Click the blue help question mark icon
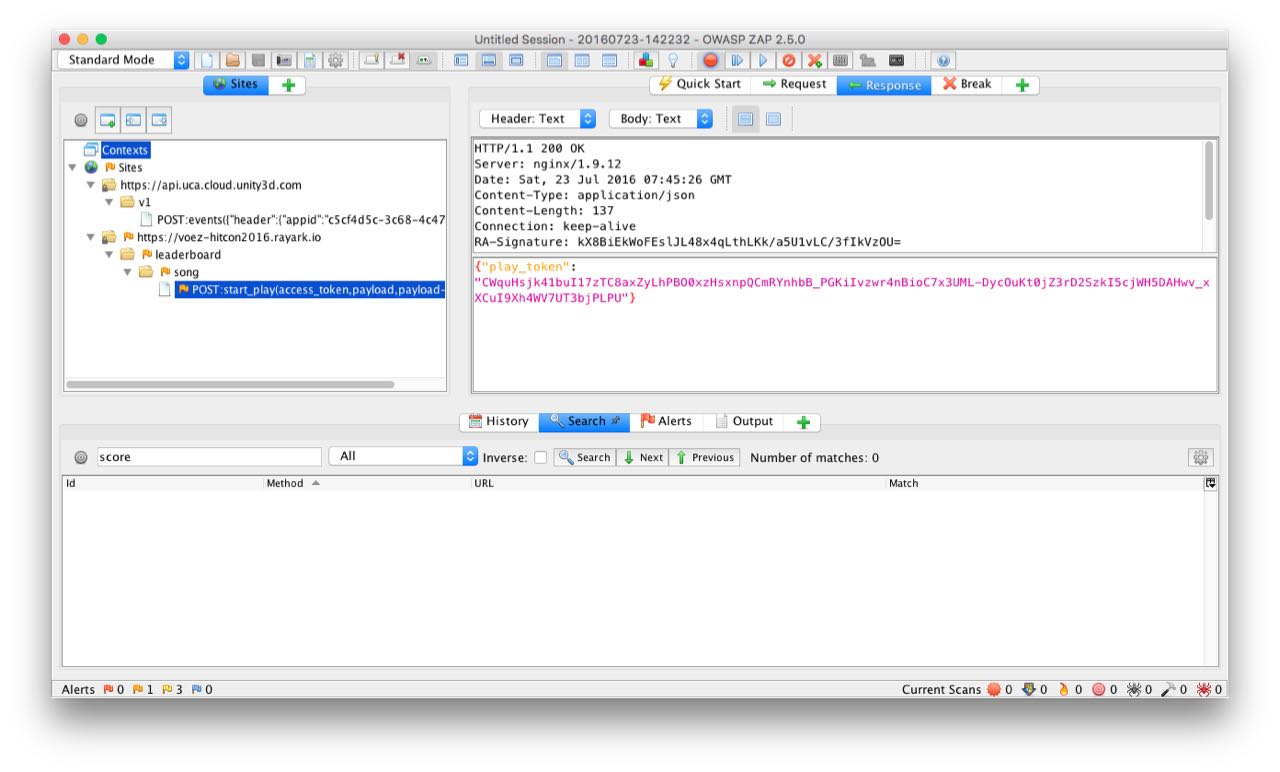 (943, 60)
